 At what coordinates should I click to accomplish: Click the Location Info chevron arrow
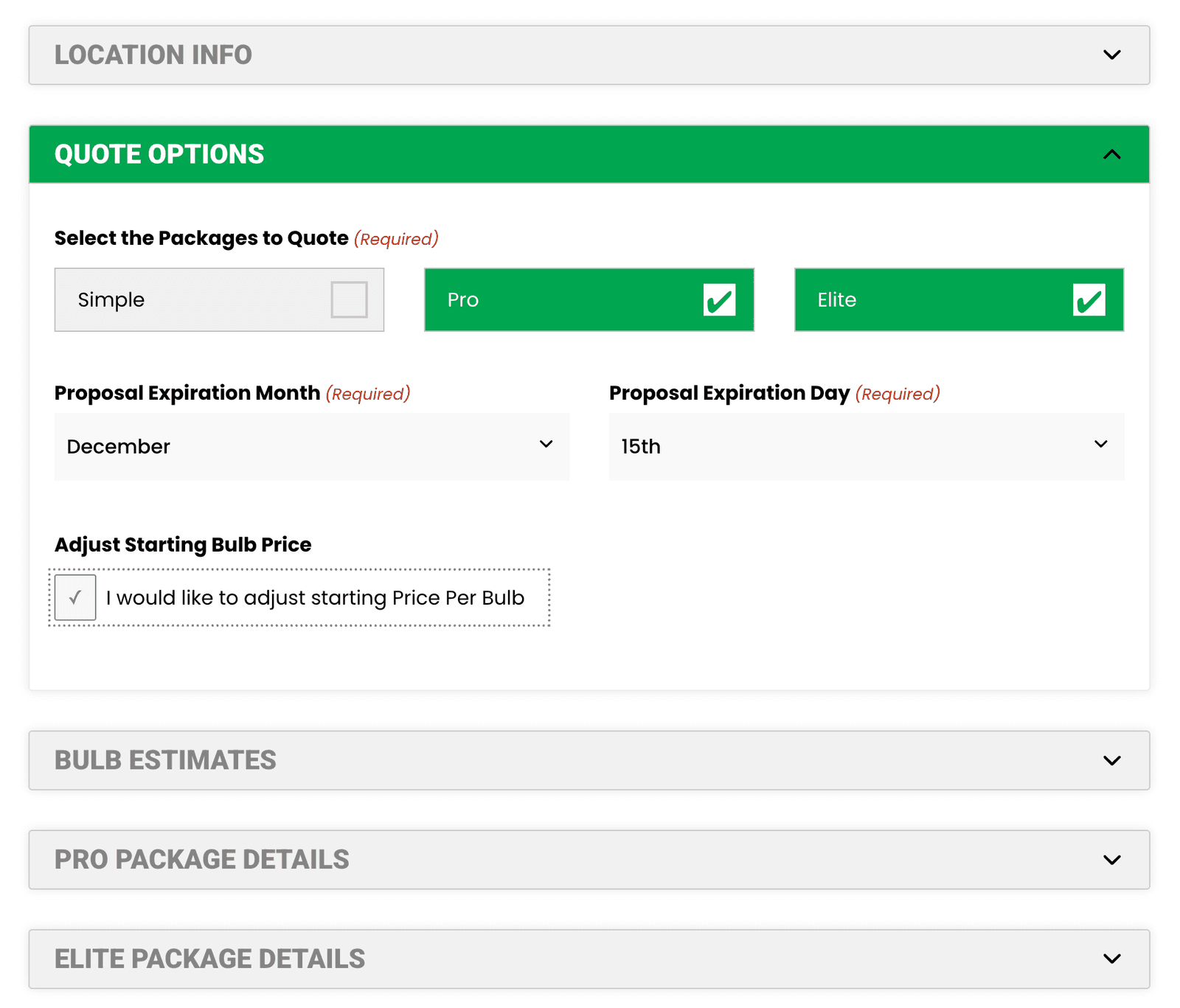point(1111,55)
